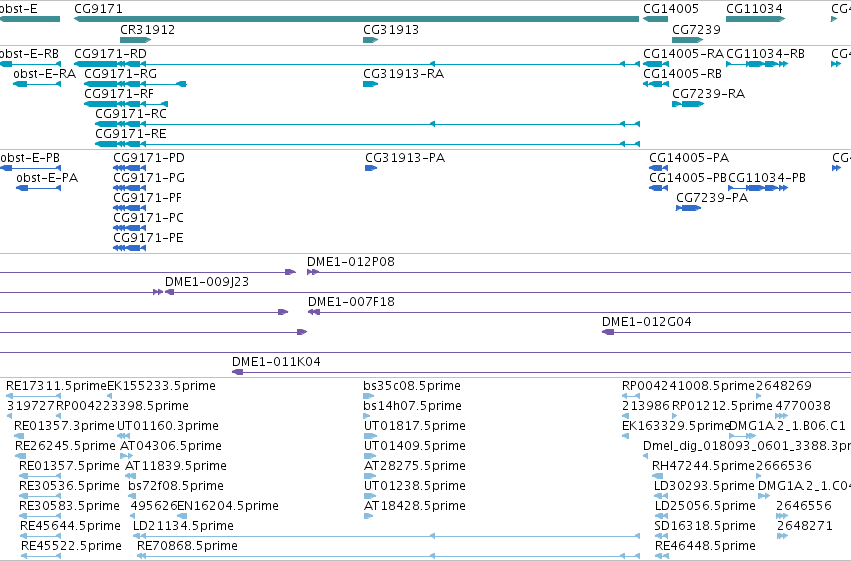Select EST LD30293.5prime
This screenshot has height=561, width=851.
662,496
